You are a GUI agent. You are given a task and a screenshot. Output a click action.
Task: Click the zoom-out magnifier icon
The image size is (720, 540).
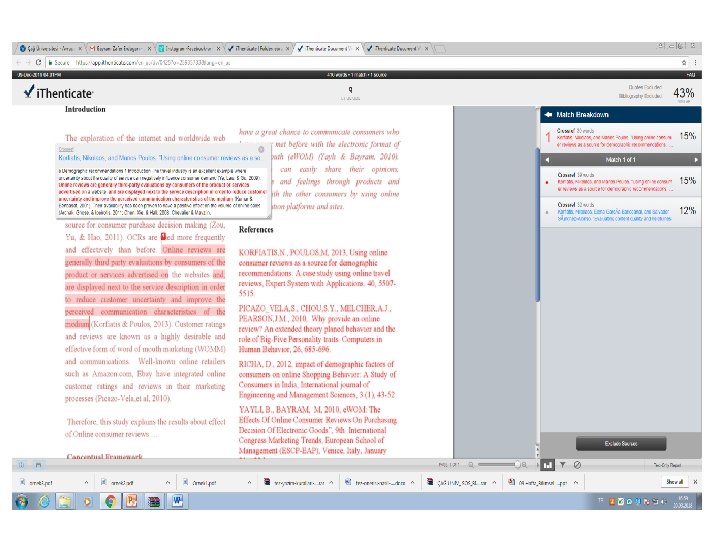tap(471, 465)
